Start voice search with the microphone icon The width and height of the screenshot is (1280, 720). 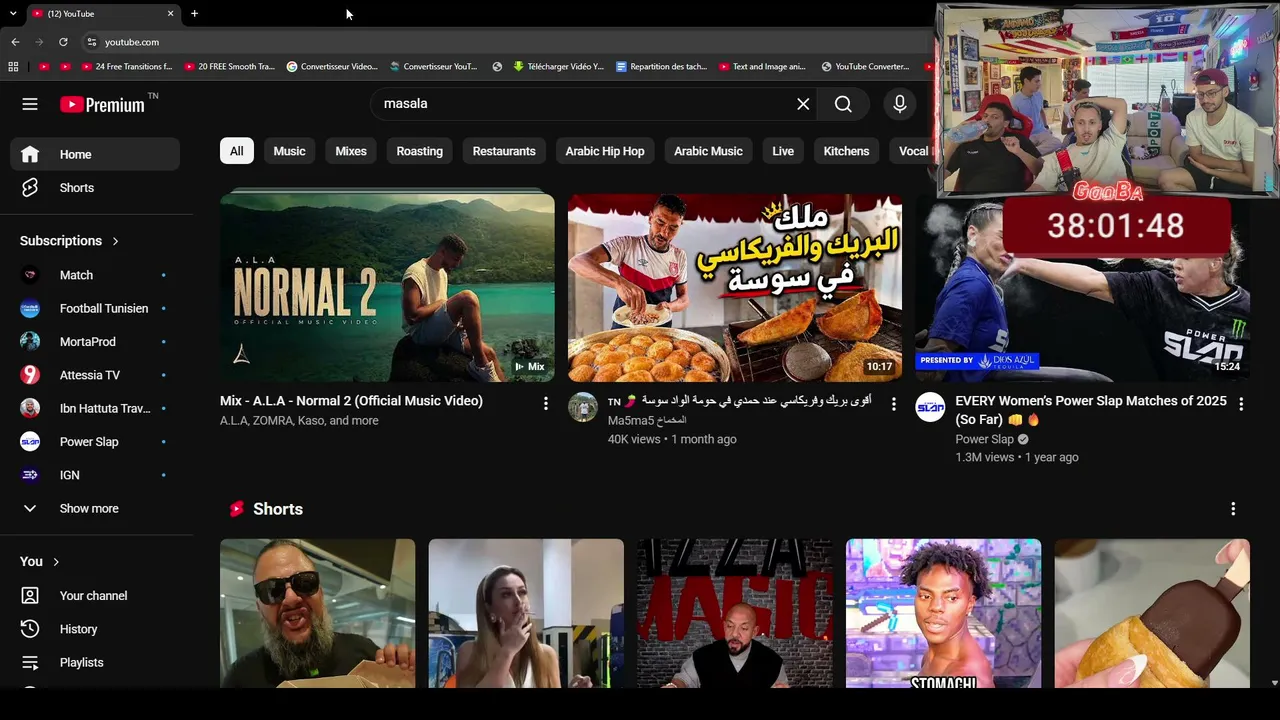(900, 104)
